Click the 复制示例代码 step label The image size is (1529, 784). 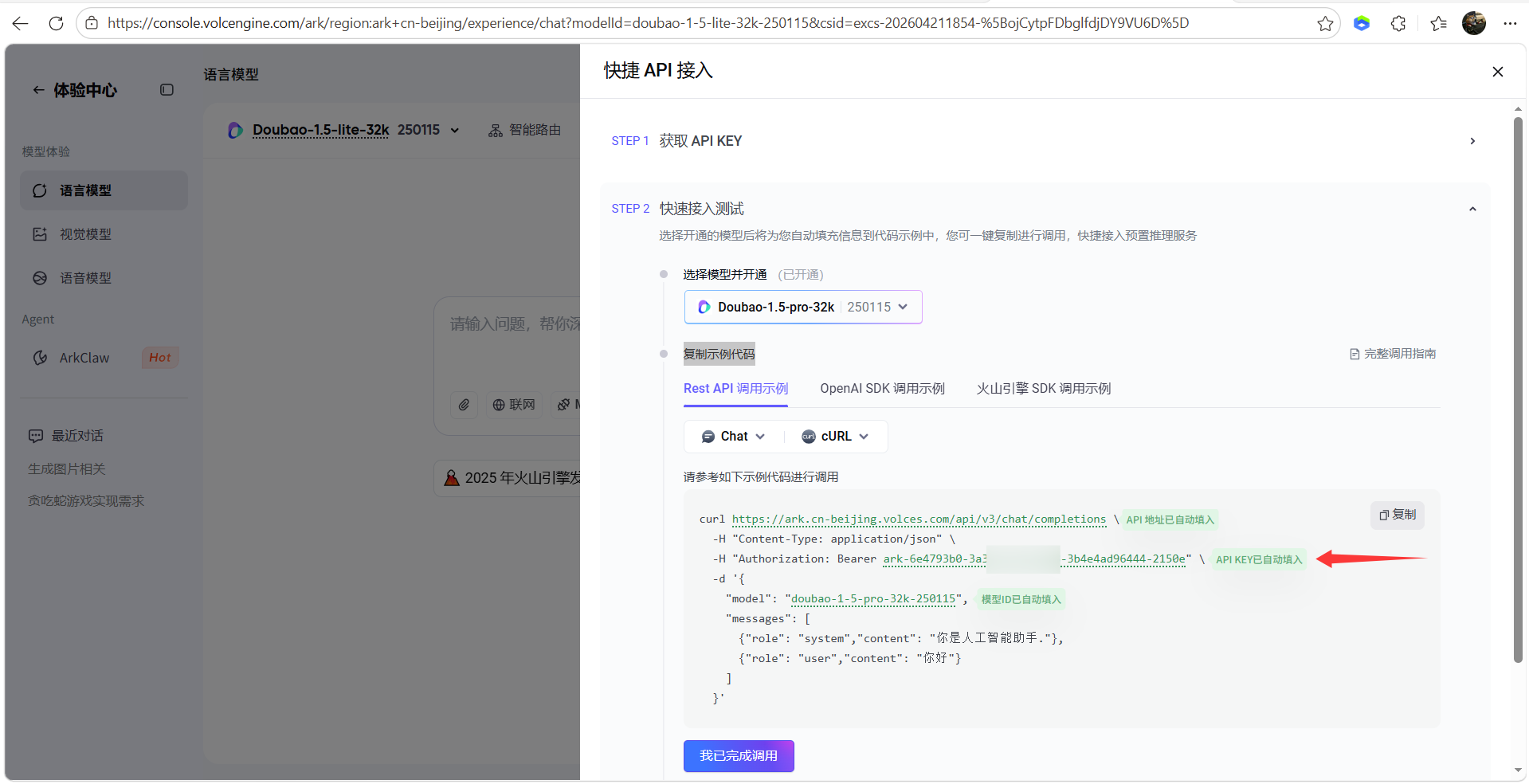(719, 355)
